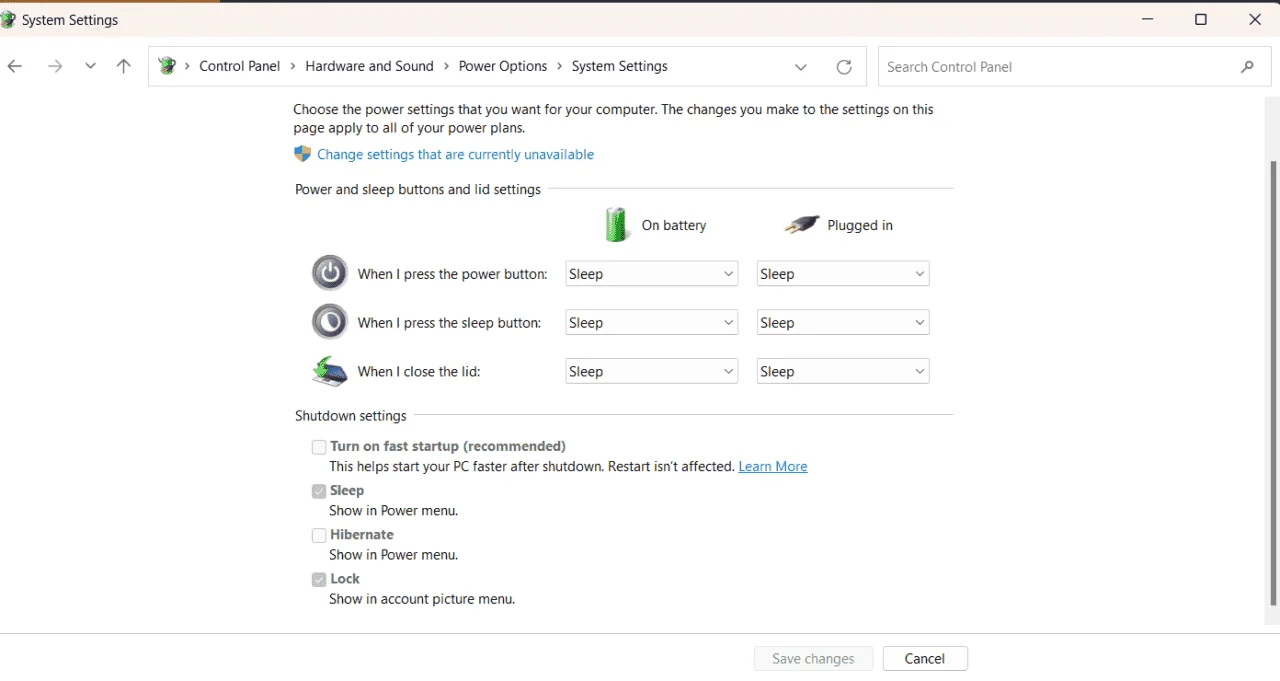Toggle the Sleep checkbox
The height and width of the screenshot is (681, 1280).
[x=319, y=491]
